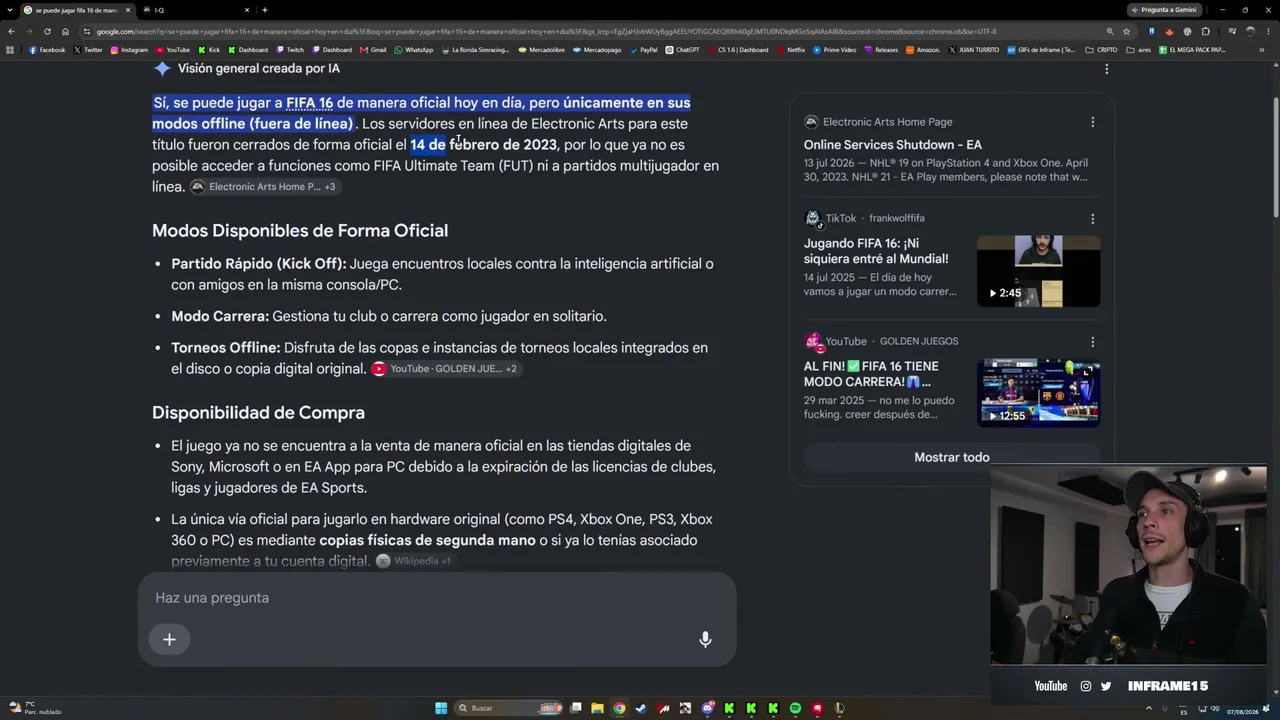Screen dimensions: 1280x720
Task: Select the 'se puede jugar fifa 16' tab
Action: click(x=78, y=10)
